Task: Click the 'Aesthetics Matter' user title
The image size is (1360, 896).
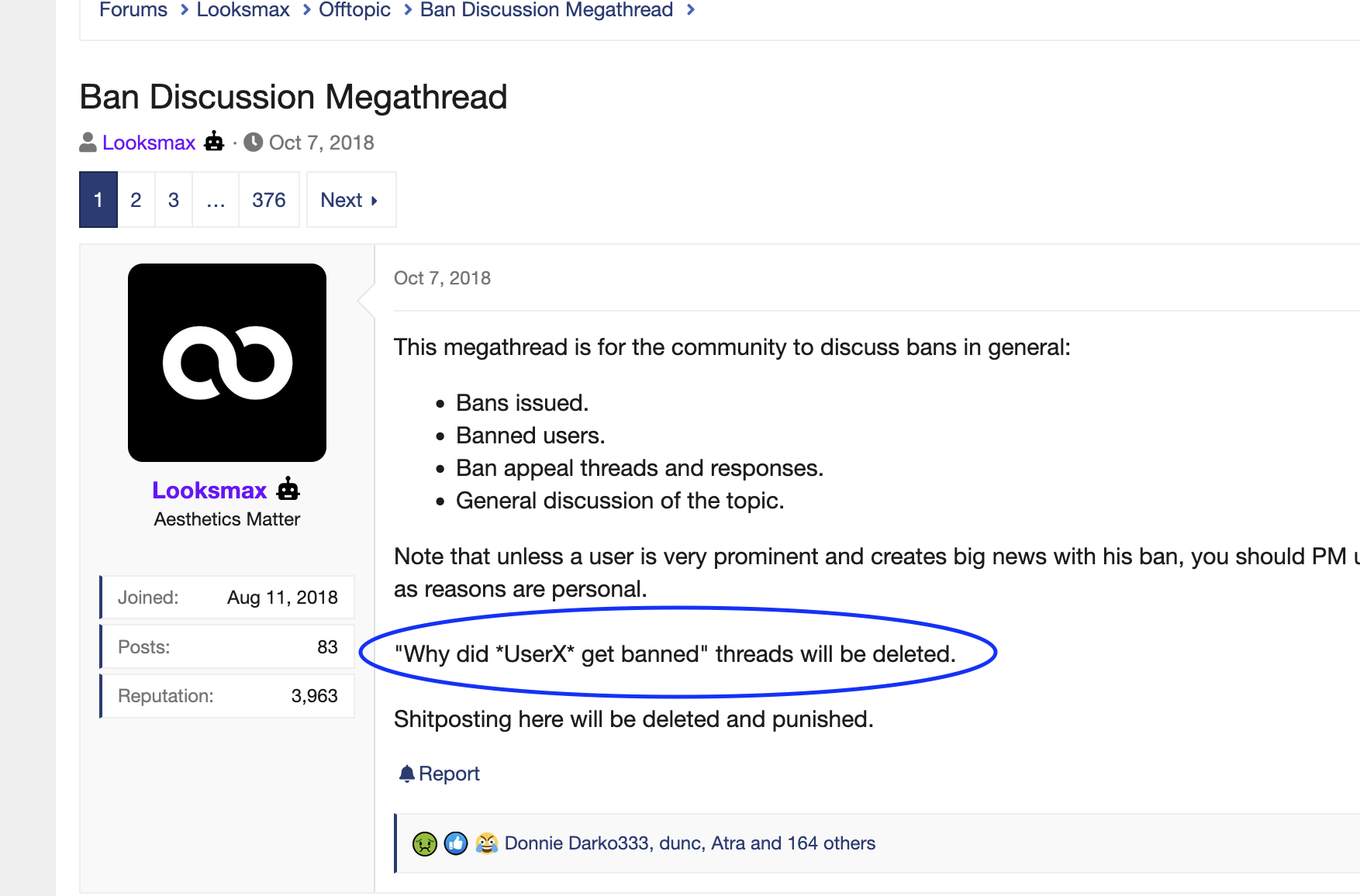Action: (x=227, y=519)
